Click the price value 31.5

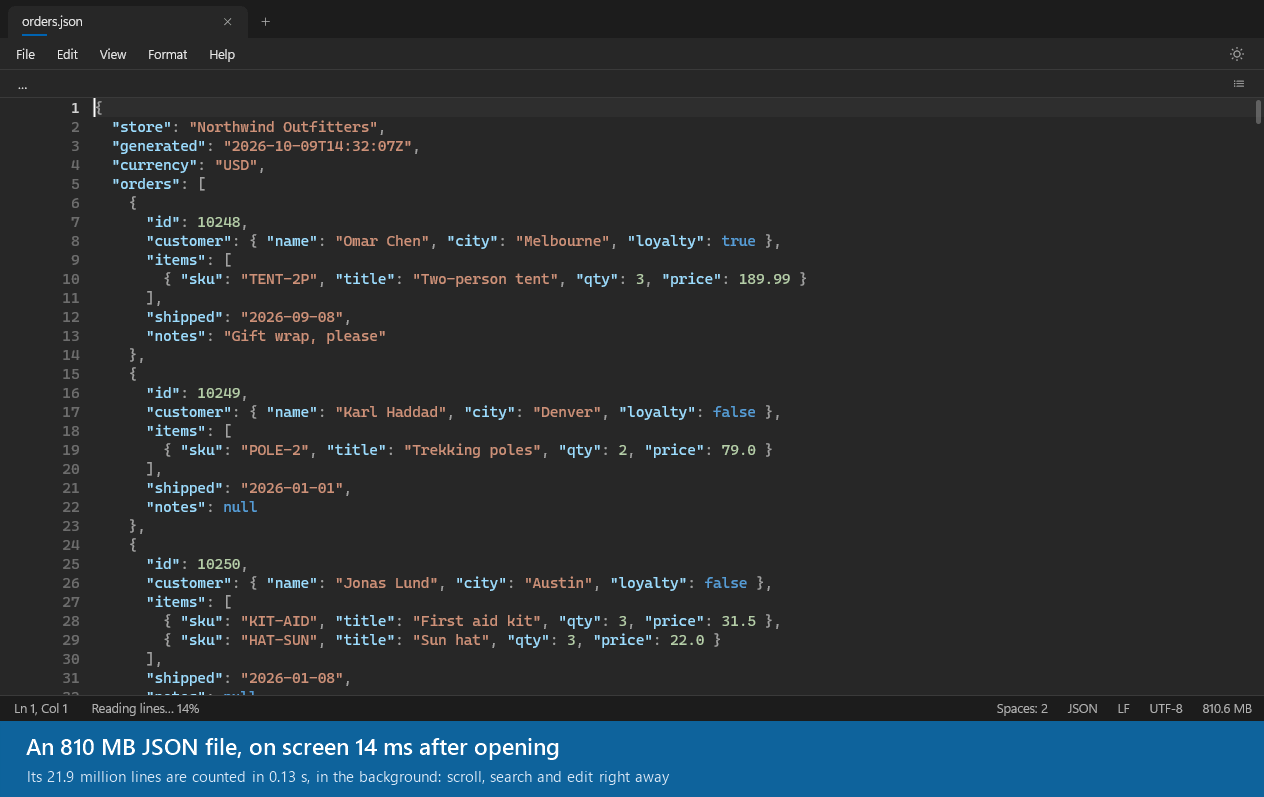tap(738, 621)
